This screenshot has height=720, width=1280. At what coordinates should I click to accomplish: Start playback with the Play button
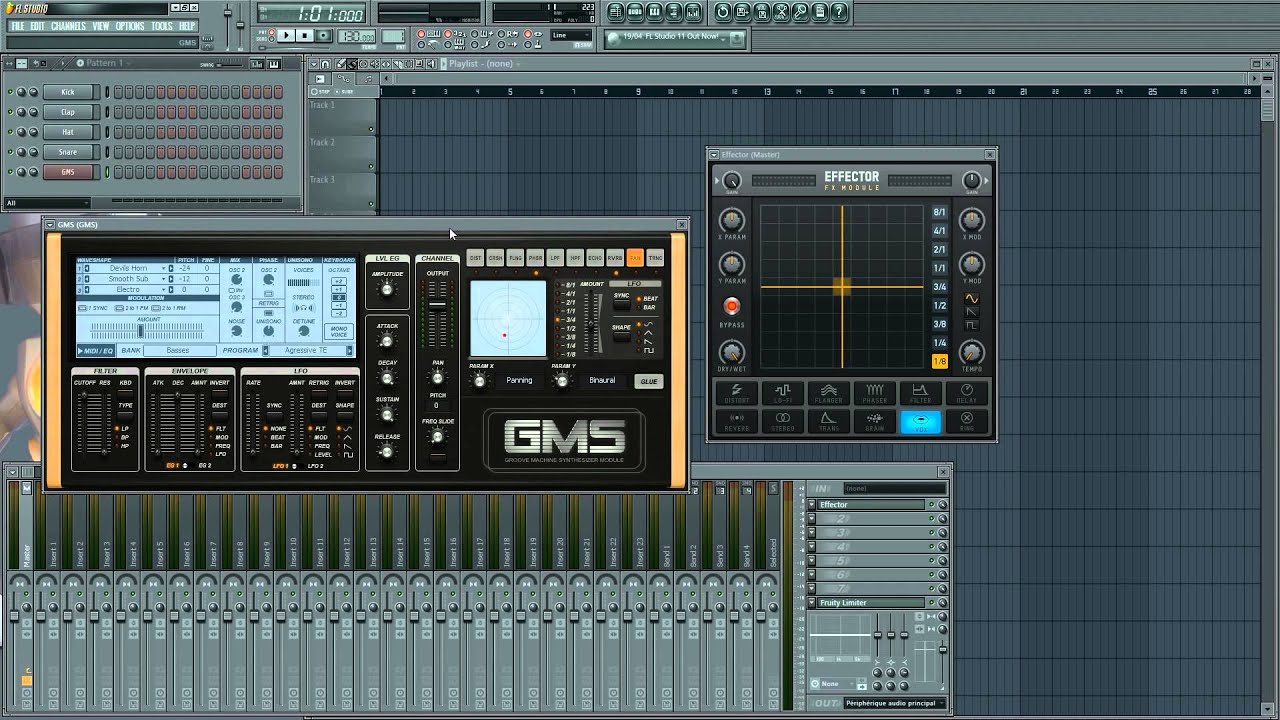(x=286, y=36)
